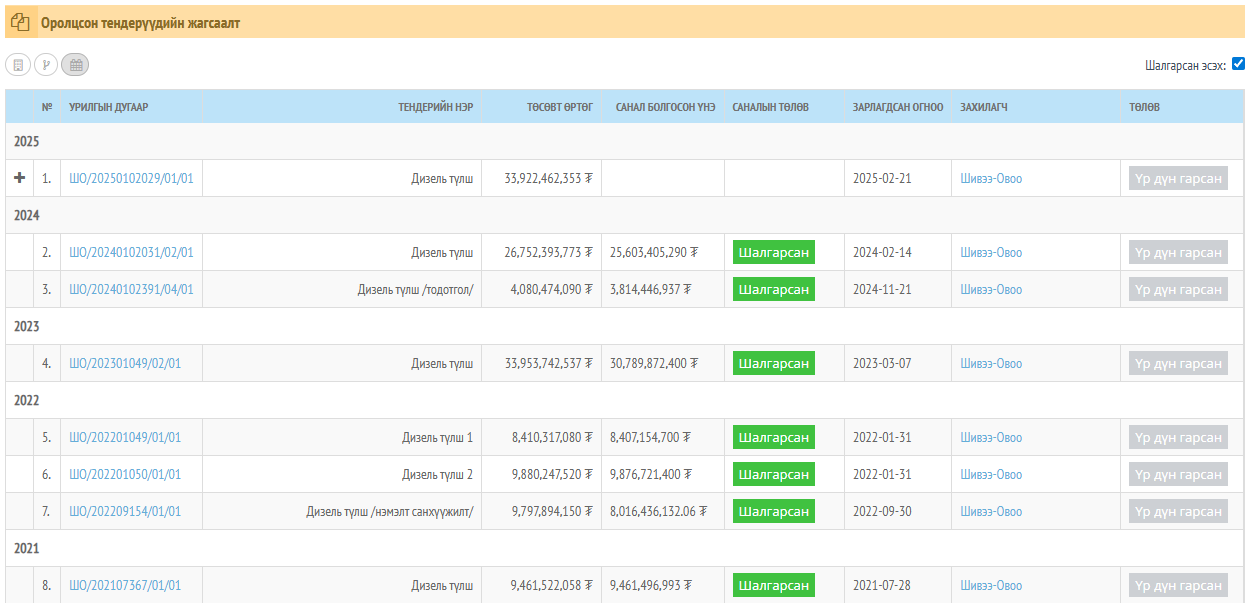Viewport: 1250px width, 603px height.
Task: Click the Үр дүн гарсан status in row 1
Action: point(1178,179)
